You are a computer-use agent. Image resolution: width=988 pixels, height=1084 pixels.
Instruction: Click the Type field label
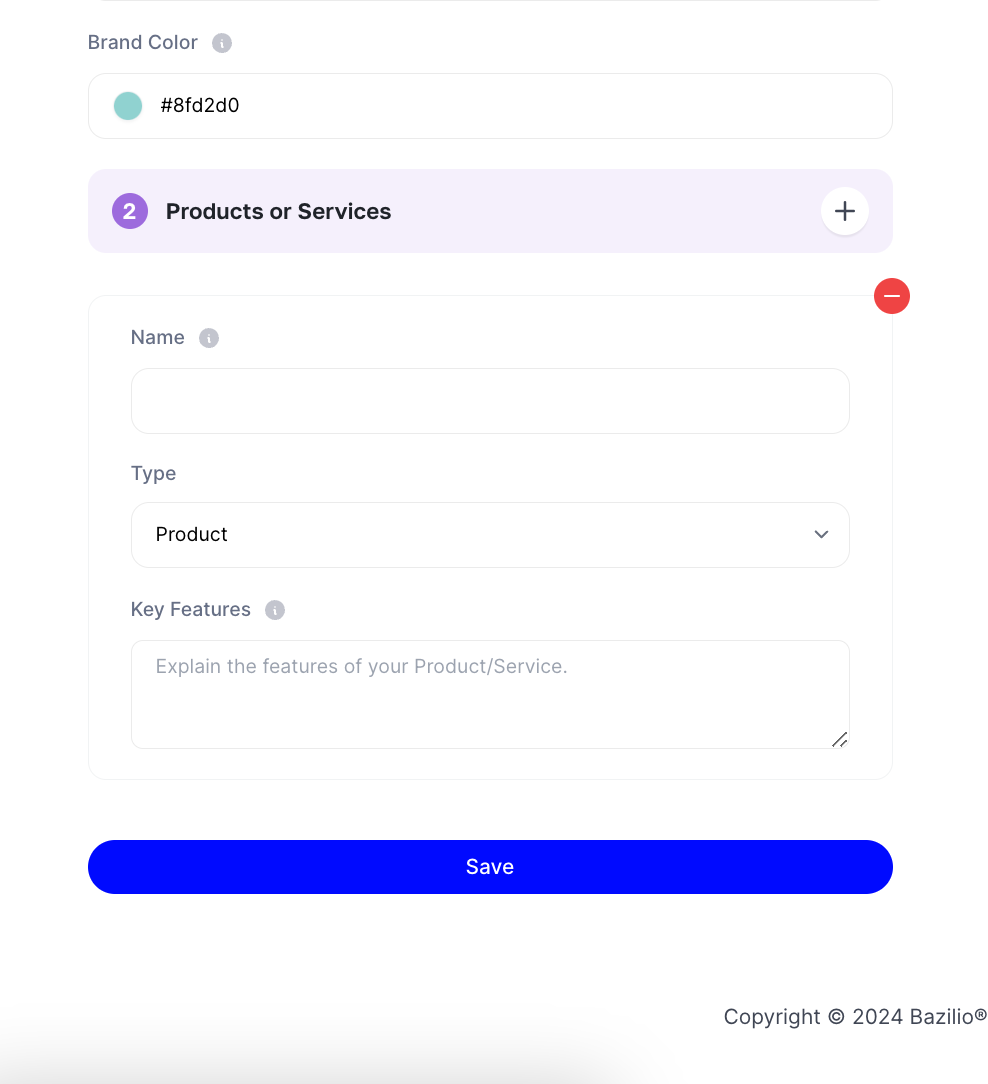point(154,474)
